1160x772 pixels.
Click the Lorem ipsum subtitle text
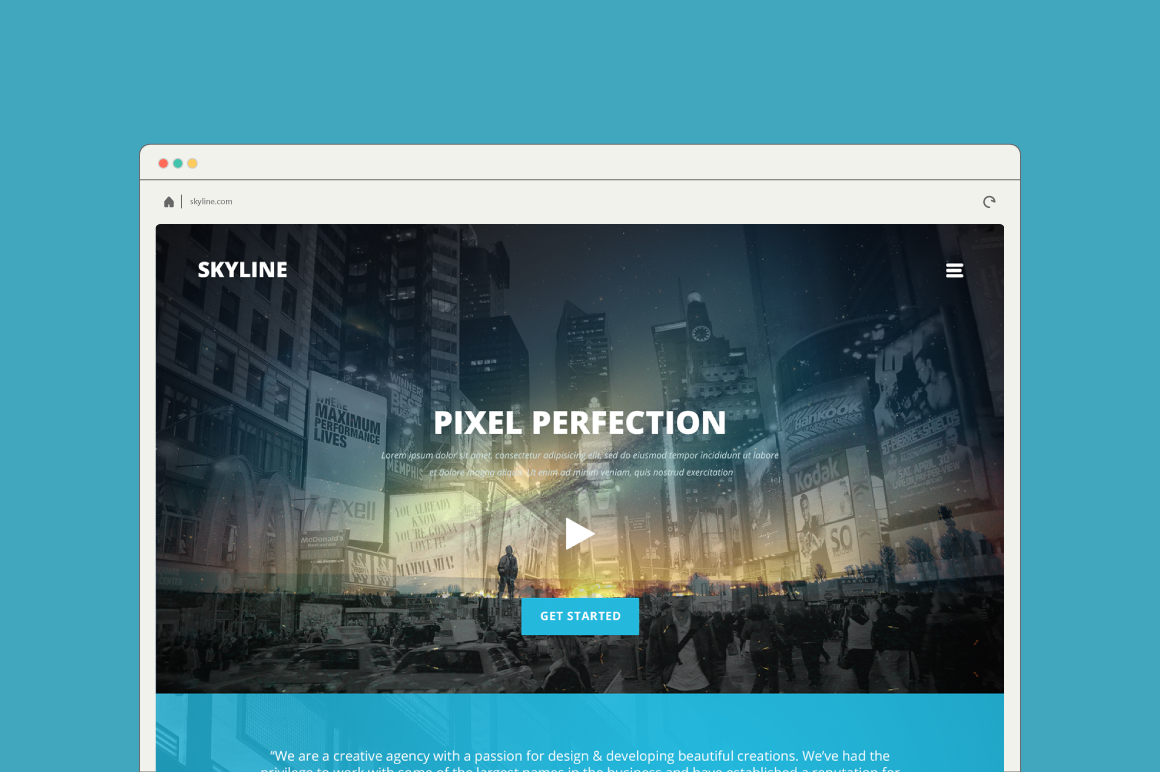coord(580,463)
